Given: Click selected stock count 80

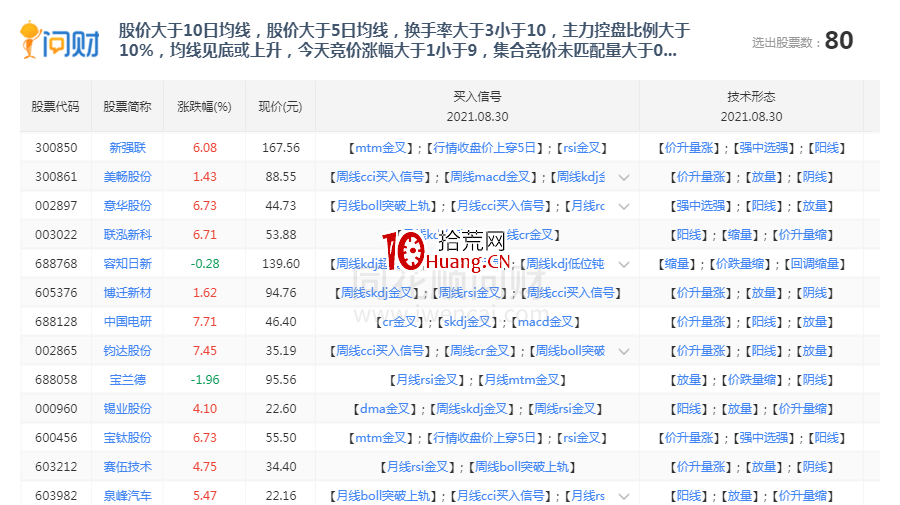Looking at the screenshot, I should [839, 40].
